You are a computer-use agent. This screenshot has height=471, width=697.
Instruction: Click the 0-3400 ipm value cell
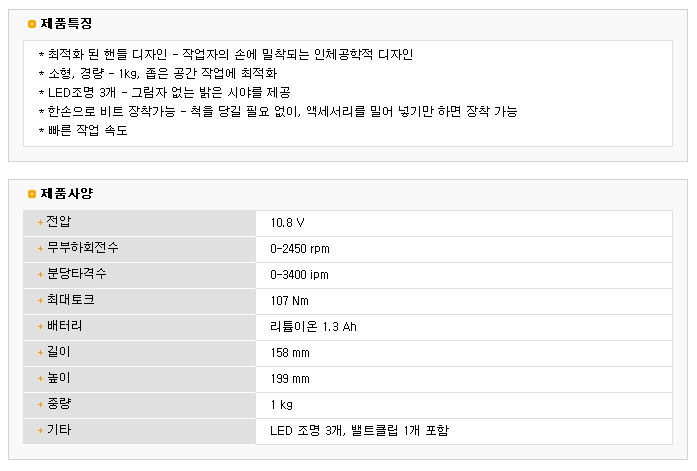click(464, 275)
